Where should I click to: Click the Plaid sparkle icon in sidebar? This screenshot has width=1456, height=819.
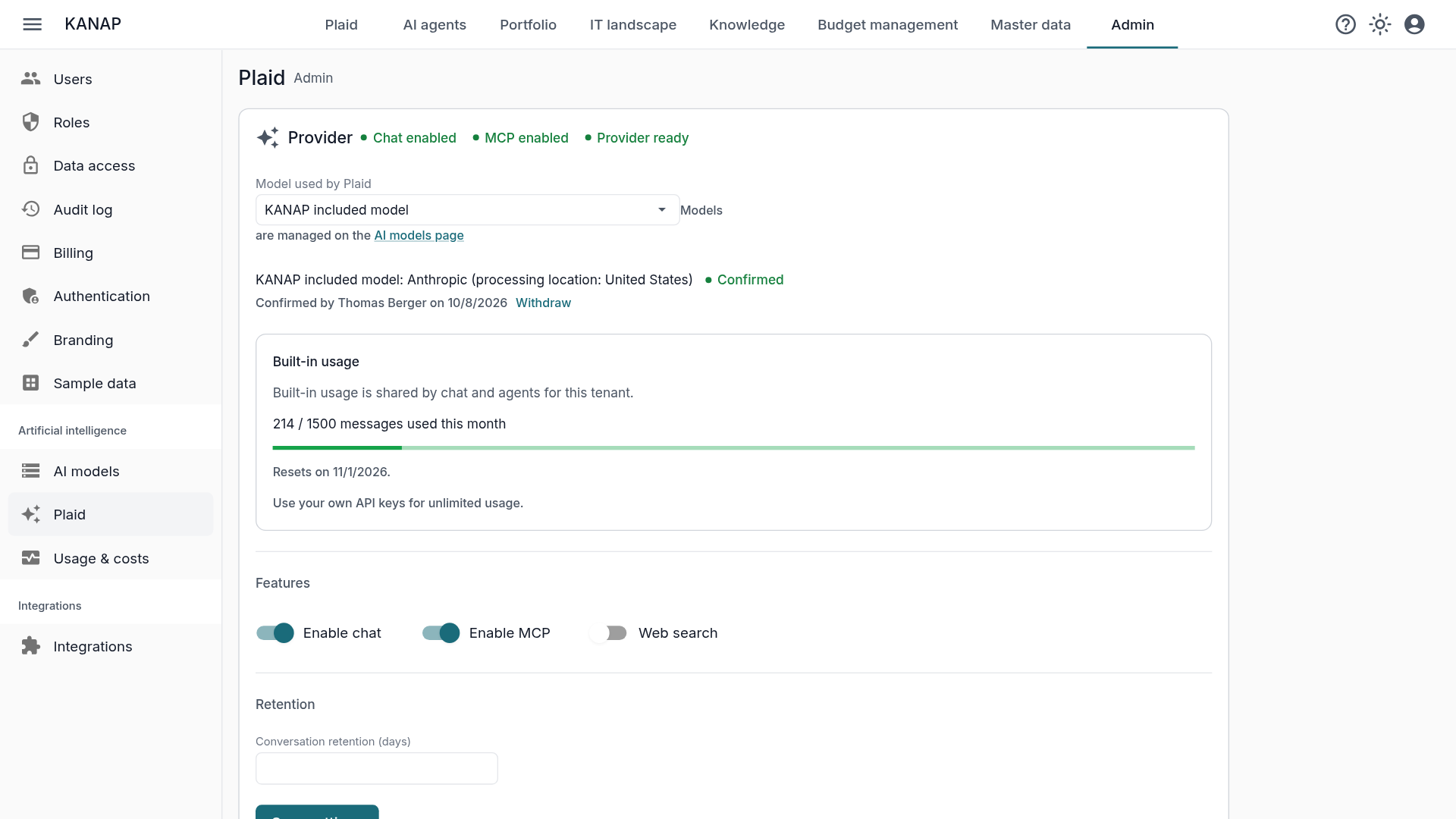coord(30,514)
